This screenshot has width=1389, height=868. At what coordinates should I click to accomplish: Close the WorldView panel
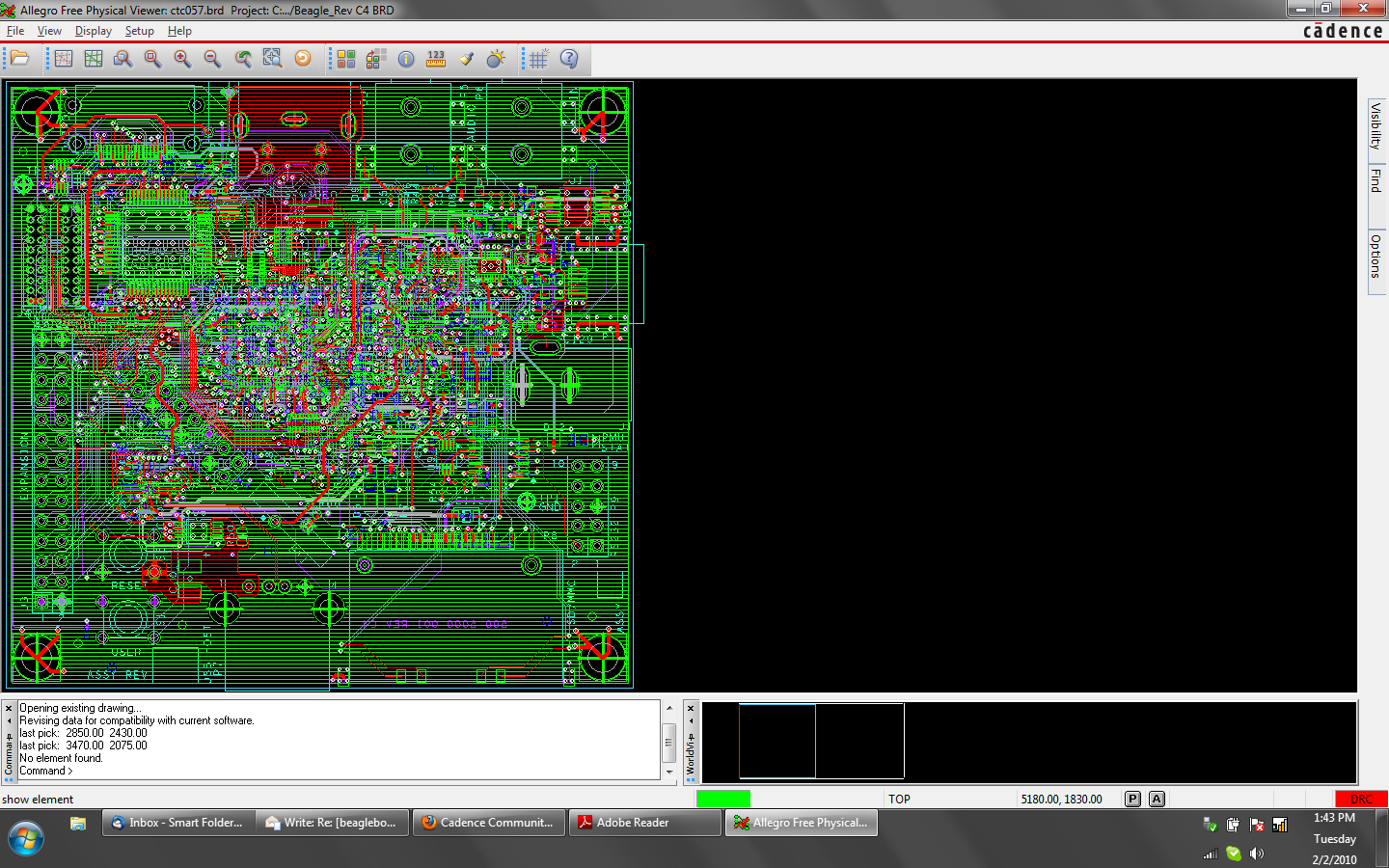691,708
